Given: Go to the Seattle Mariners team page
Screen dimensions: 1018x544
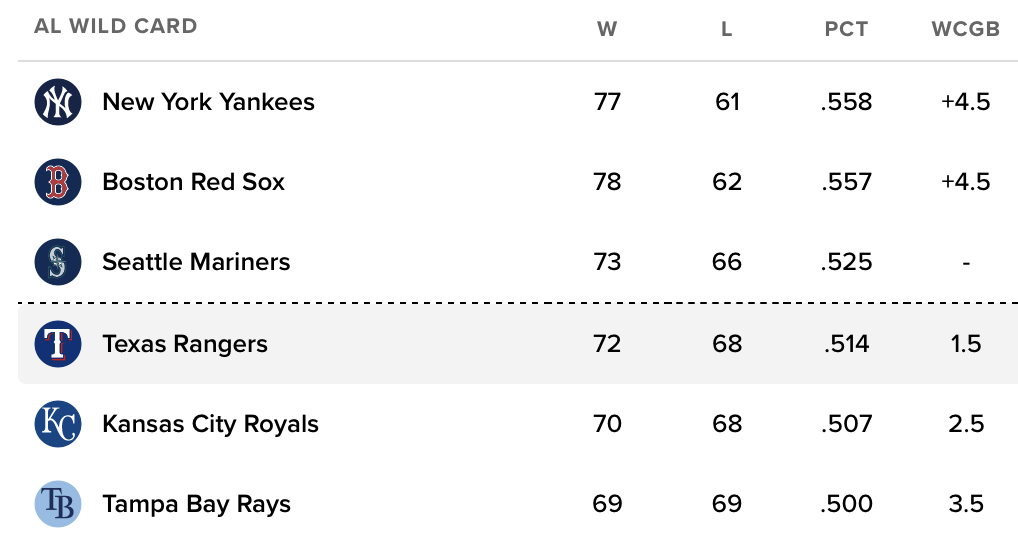Looking at the screenshot, I should pos(196,262).
